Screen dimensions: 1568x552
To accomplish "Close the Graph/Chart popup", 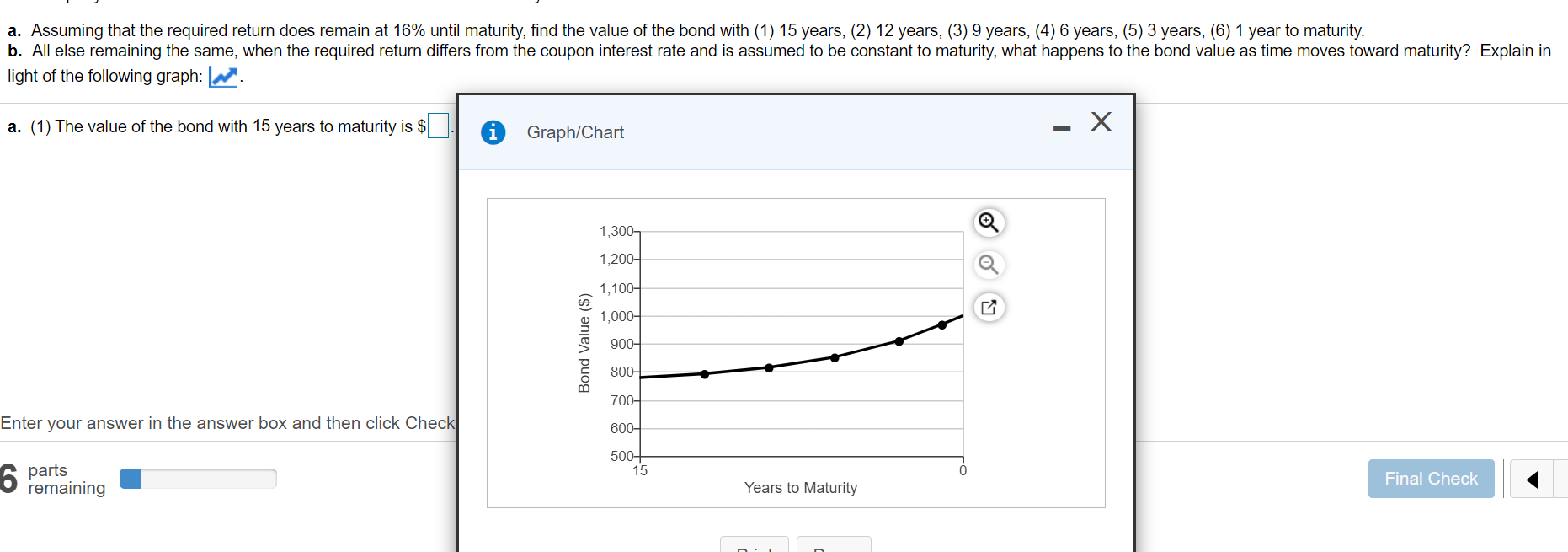I will click(1101, 122).
